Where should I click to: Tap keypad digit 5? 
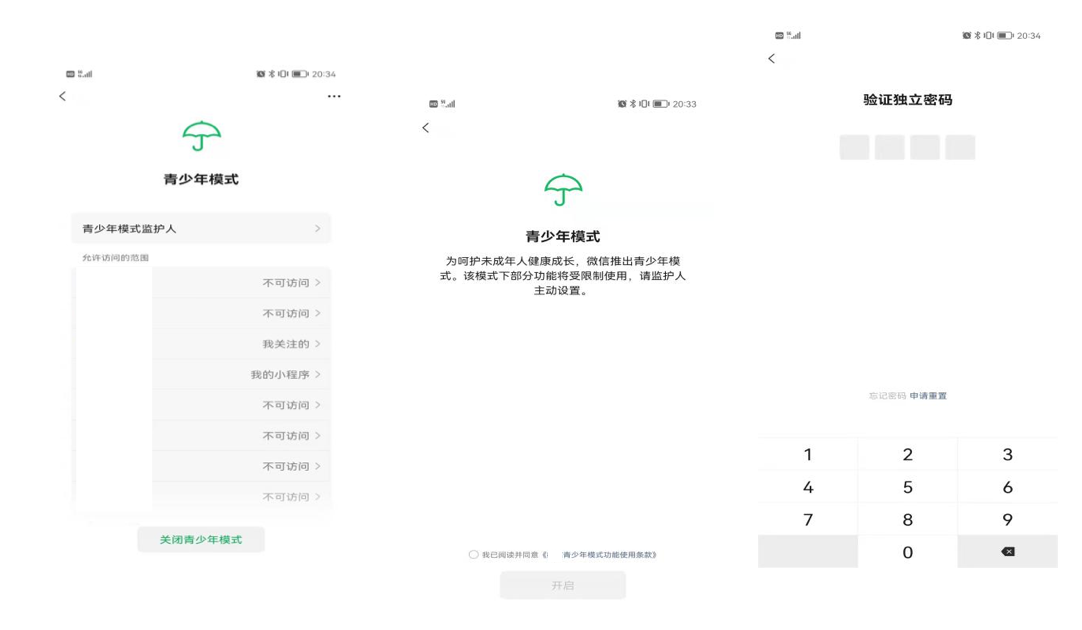[x=907, y=487]
